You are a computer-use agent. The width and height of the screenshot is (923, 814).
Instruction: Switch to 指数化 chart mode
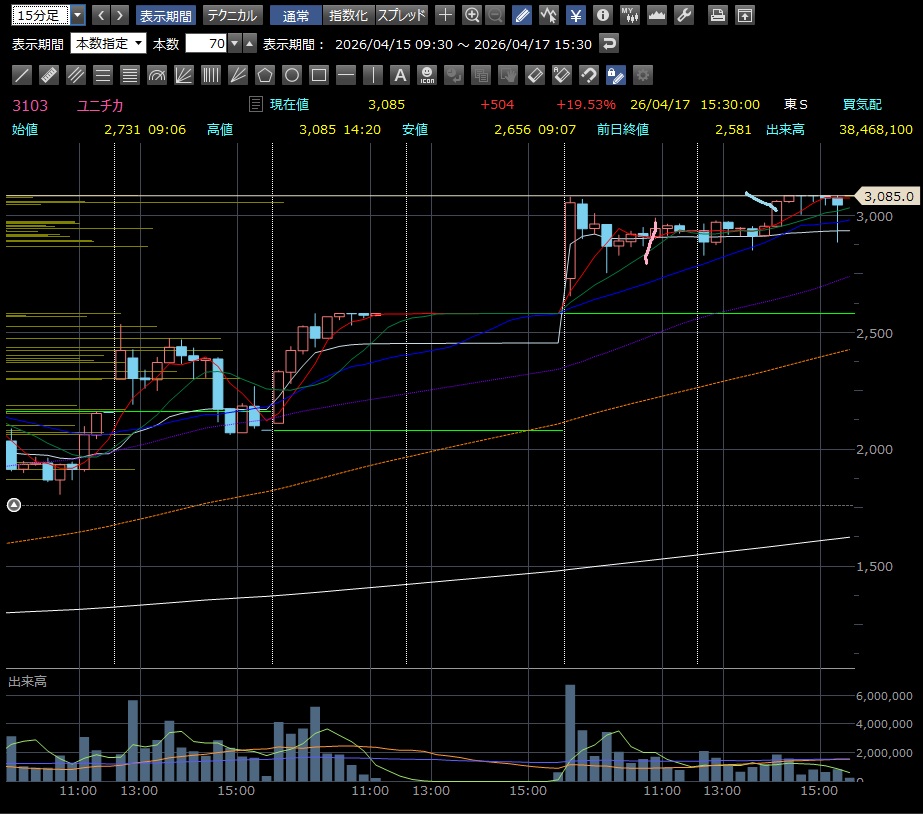click(x=349, y=15)
